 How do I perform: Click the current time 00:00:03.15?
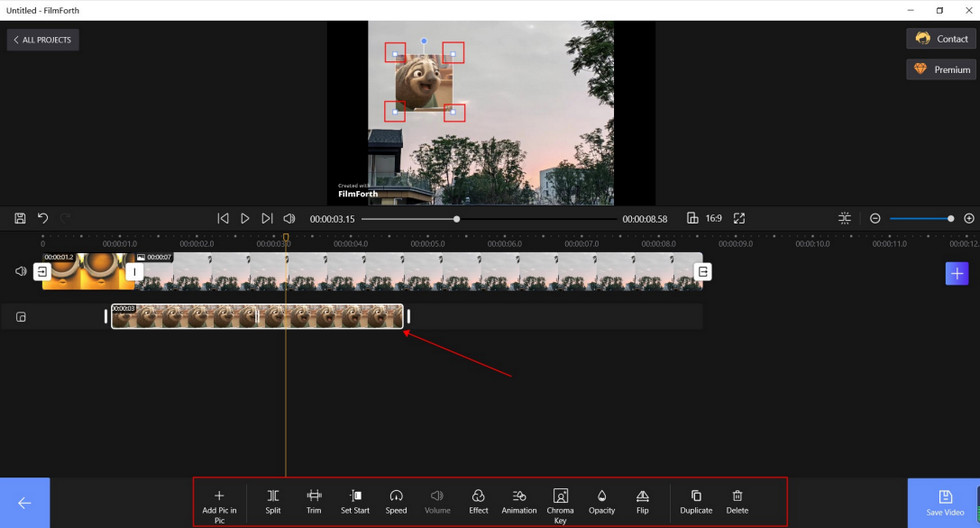click(x=332, y=219)
